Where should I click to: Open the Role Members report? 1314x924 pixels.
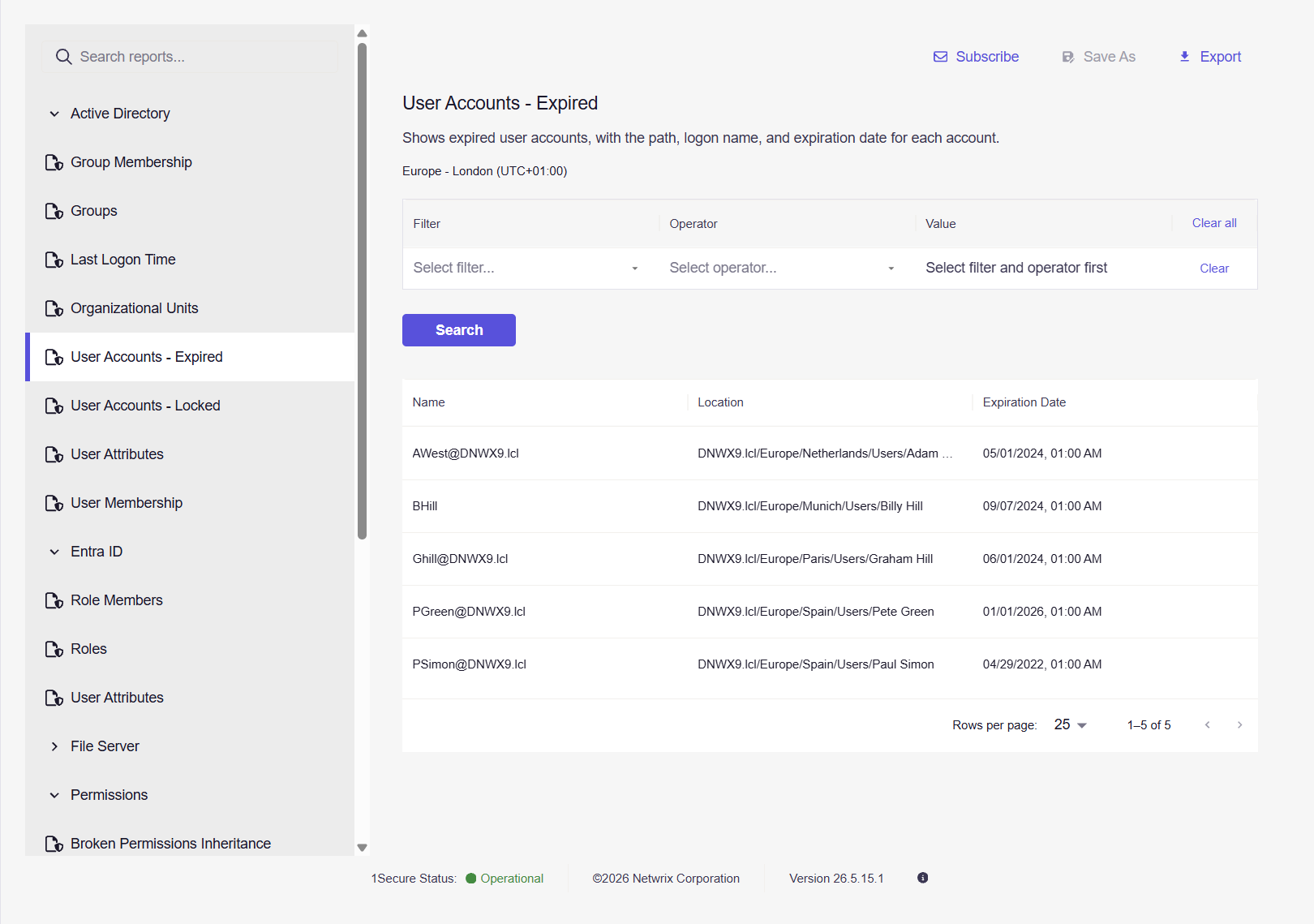tap(117, 600)
